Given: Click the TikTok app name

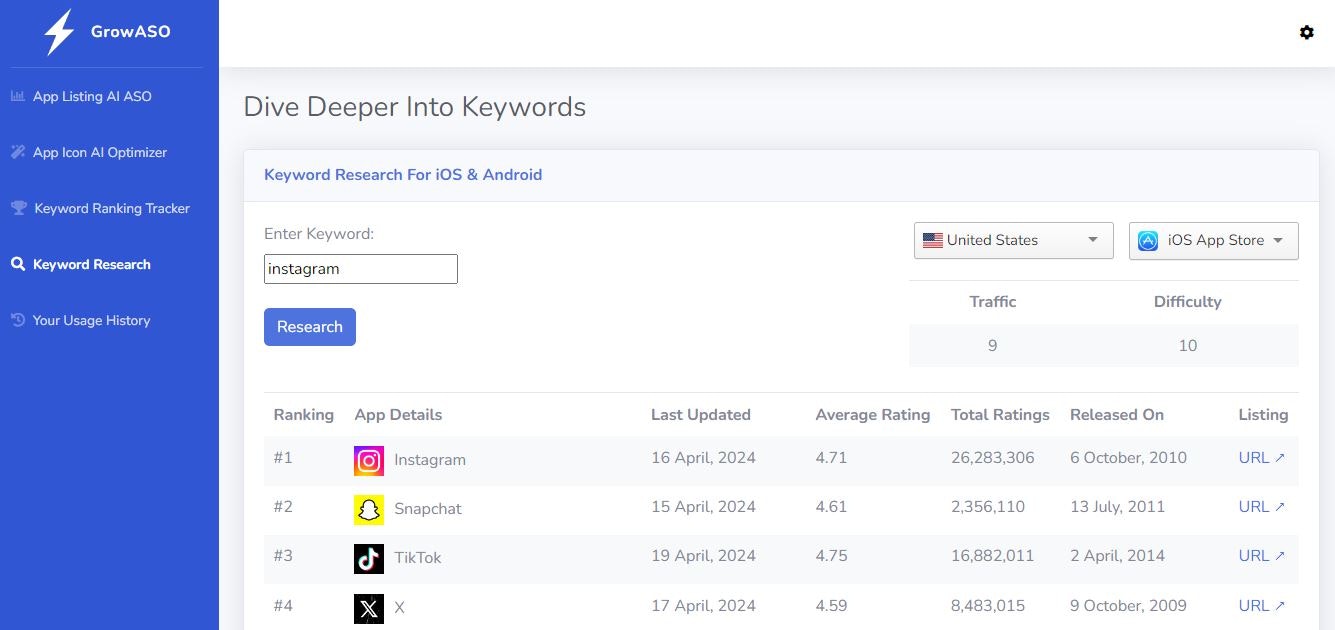Looking at the screenshot, I should [x=418, y=558].
